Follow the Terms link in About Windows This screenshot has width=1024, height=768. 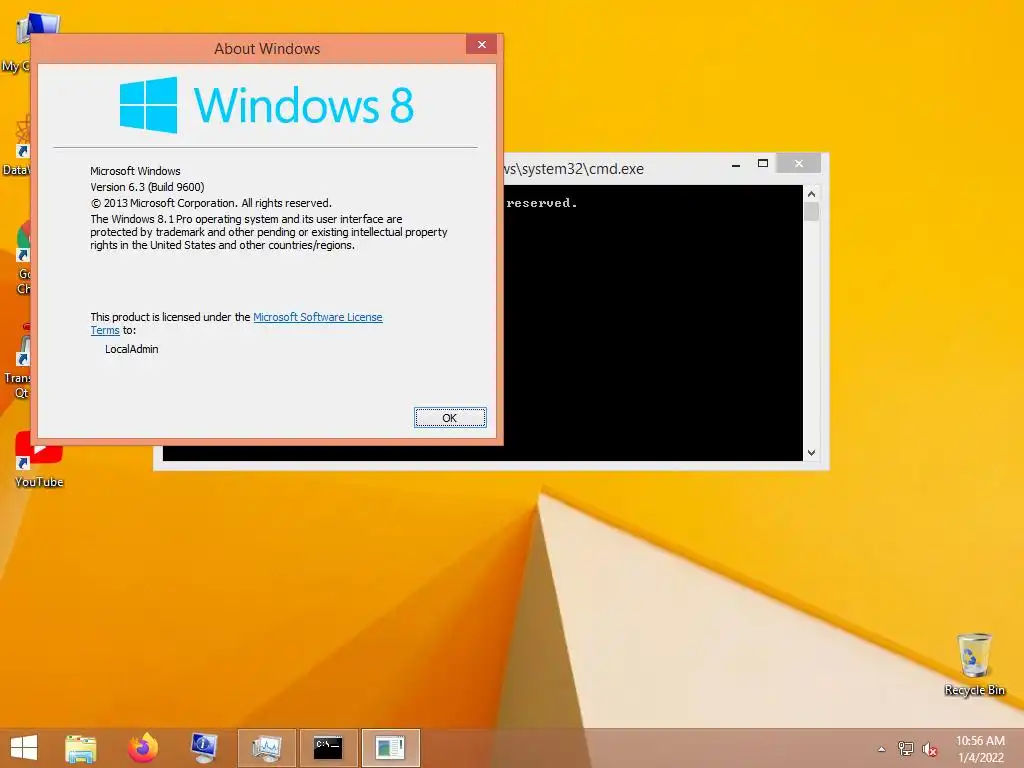click(x=104, y=330)
